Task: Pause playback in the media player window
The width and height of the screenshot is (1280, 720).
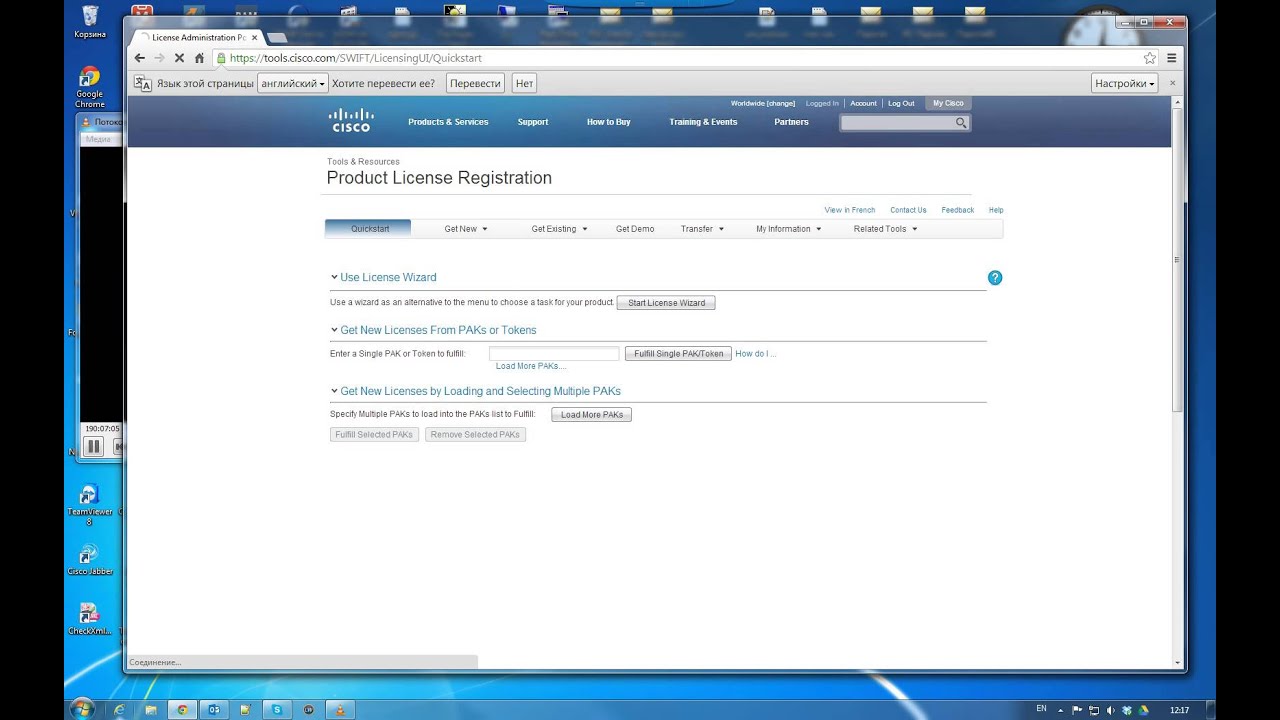Action: 94,447
